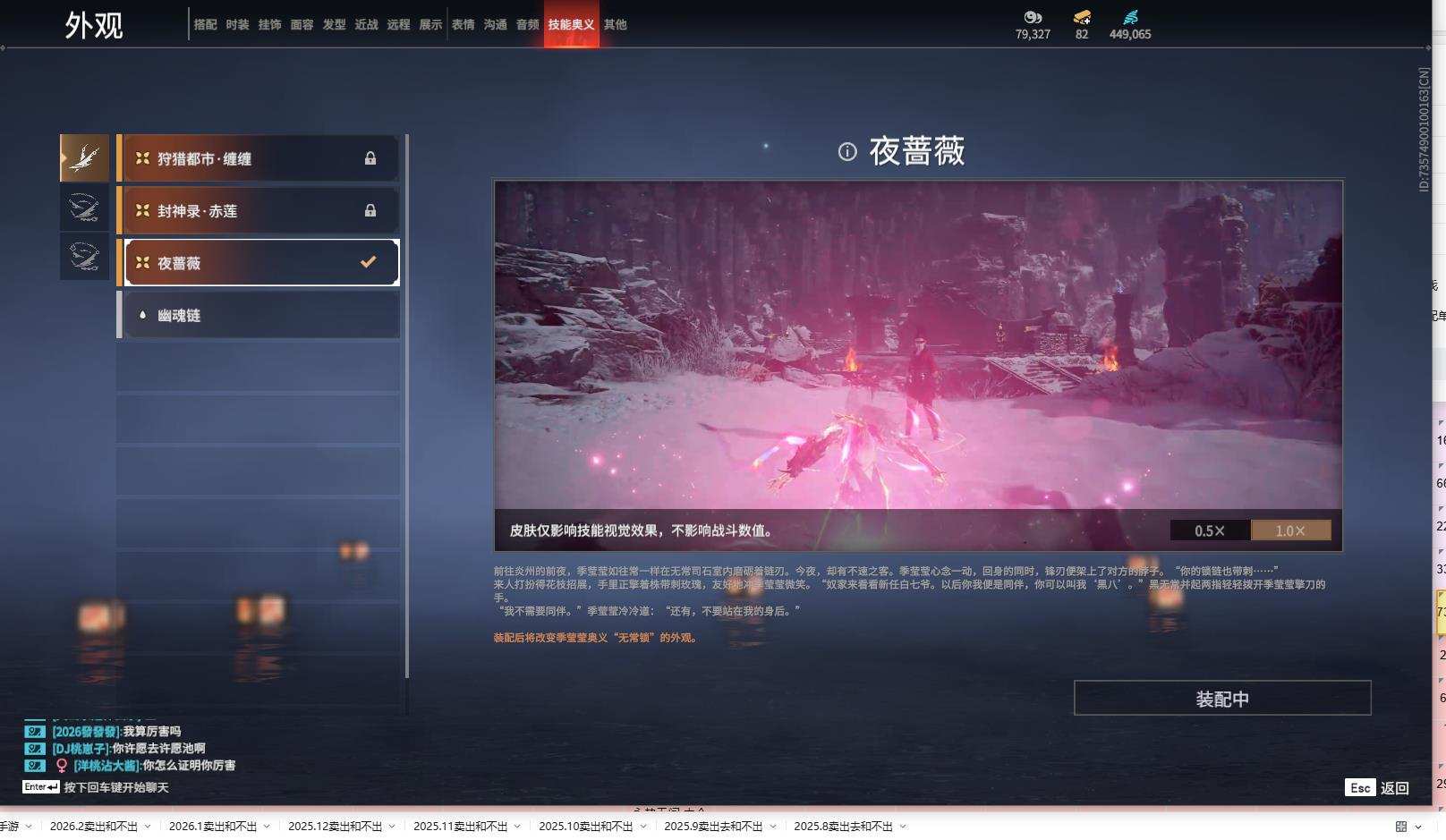The image size is (1446, 840).
Task: Keep playback speed at 1.0×
Action: coord(1290,530)
